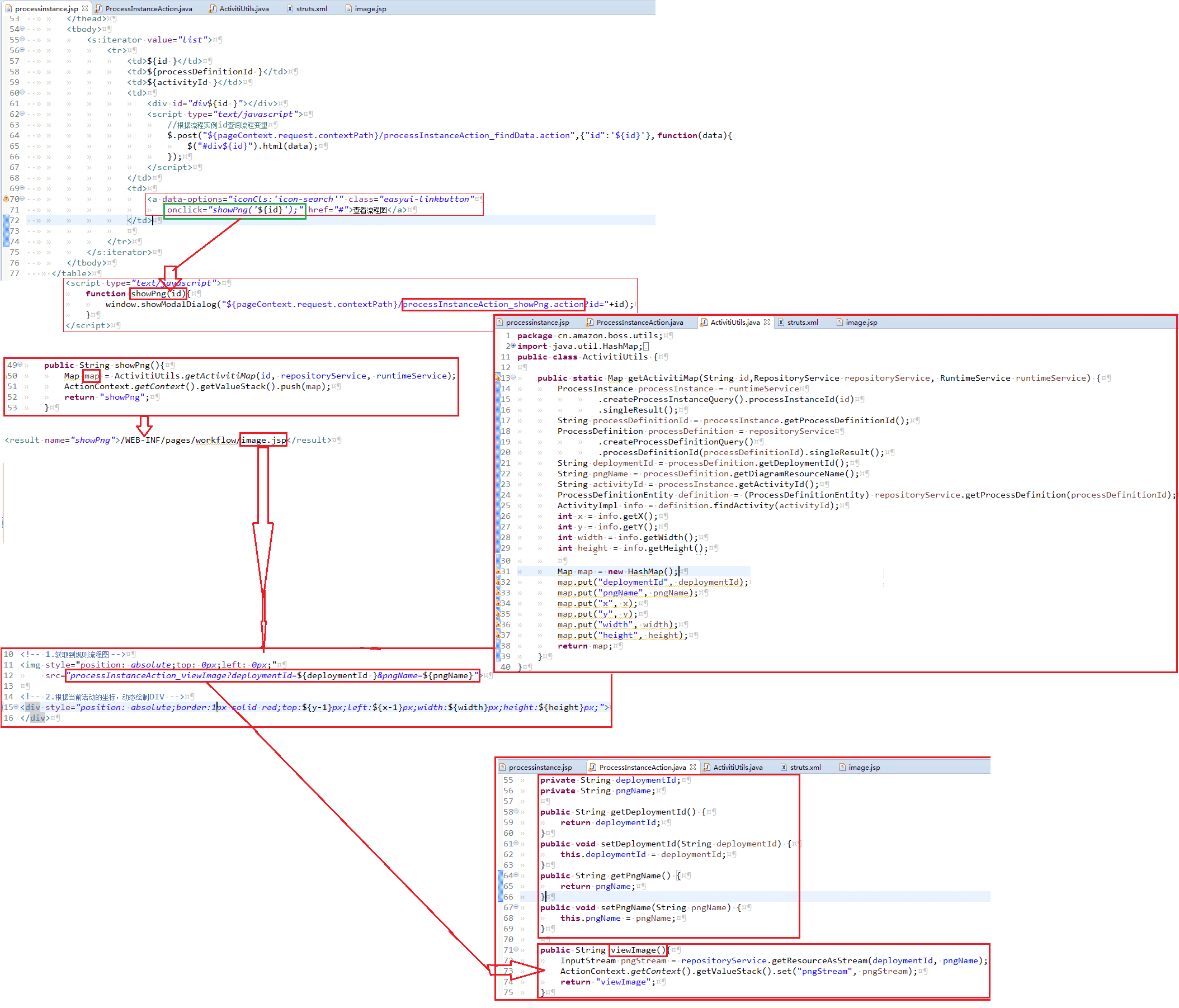Click 'processInstanceAction_findData.action' in the $.post call
The width and height of the screenshot is (1179, 1008).
tap(478, 135)
